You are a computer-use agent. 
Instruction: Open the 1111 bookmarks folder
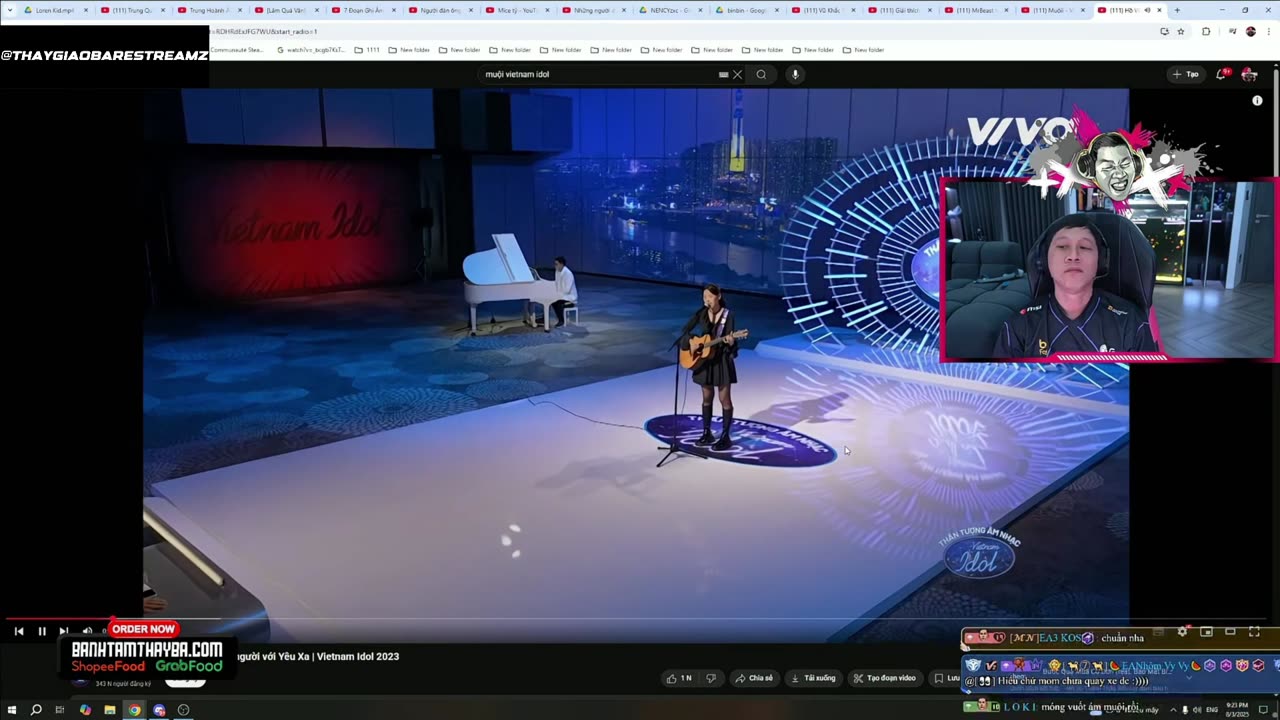[367, 49]
